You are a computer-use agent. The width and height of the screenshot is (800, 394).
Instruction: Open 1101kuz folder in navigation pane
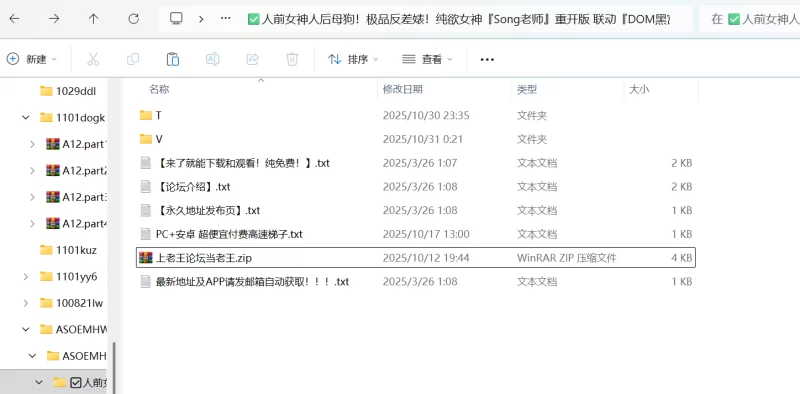[68, 250]
